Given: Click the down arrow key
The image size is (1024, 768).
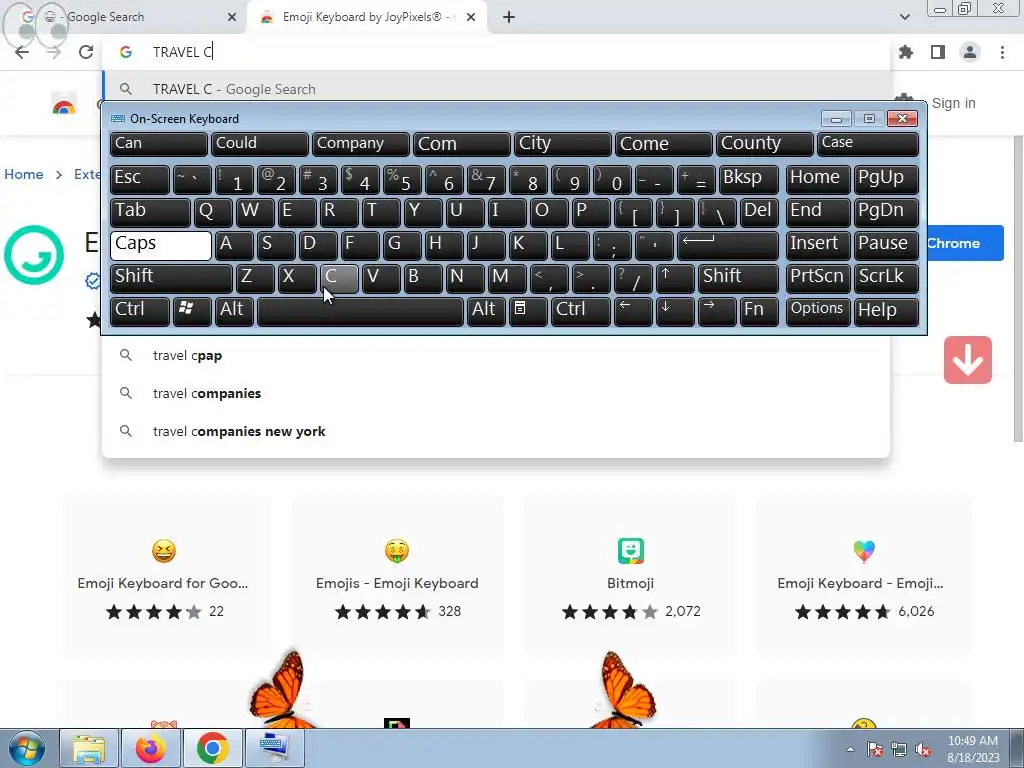Looking at the screenshot, I should click(x=675, y=311).
